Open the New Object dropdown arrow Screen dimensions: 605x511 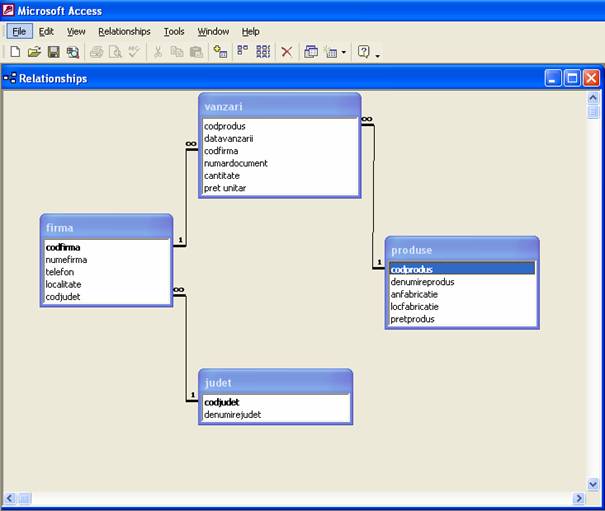(344, 52)
